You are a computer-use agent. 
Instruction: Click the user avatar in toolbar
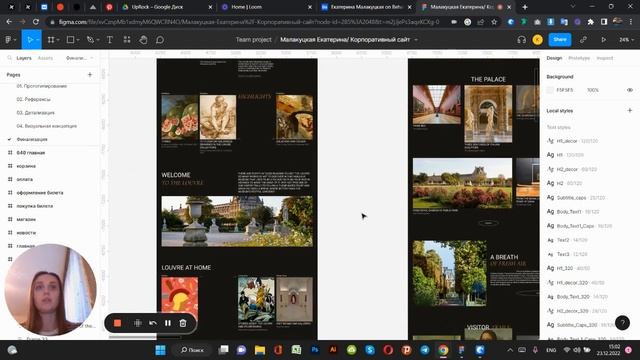point(538,40)
